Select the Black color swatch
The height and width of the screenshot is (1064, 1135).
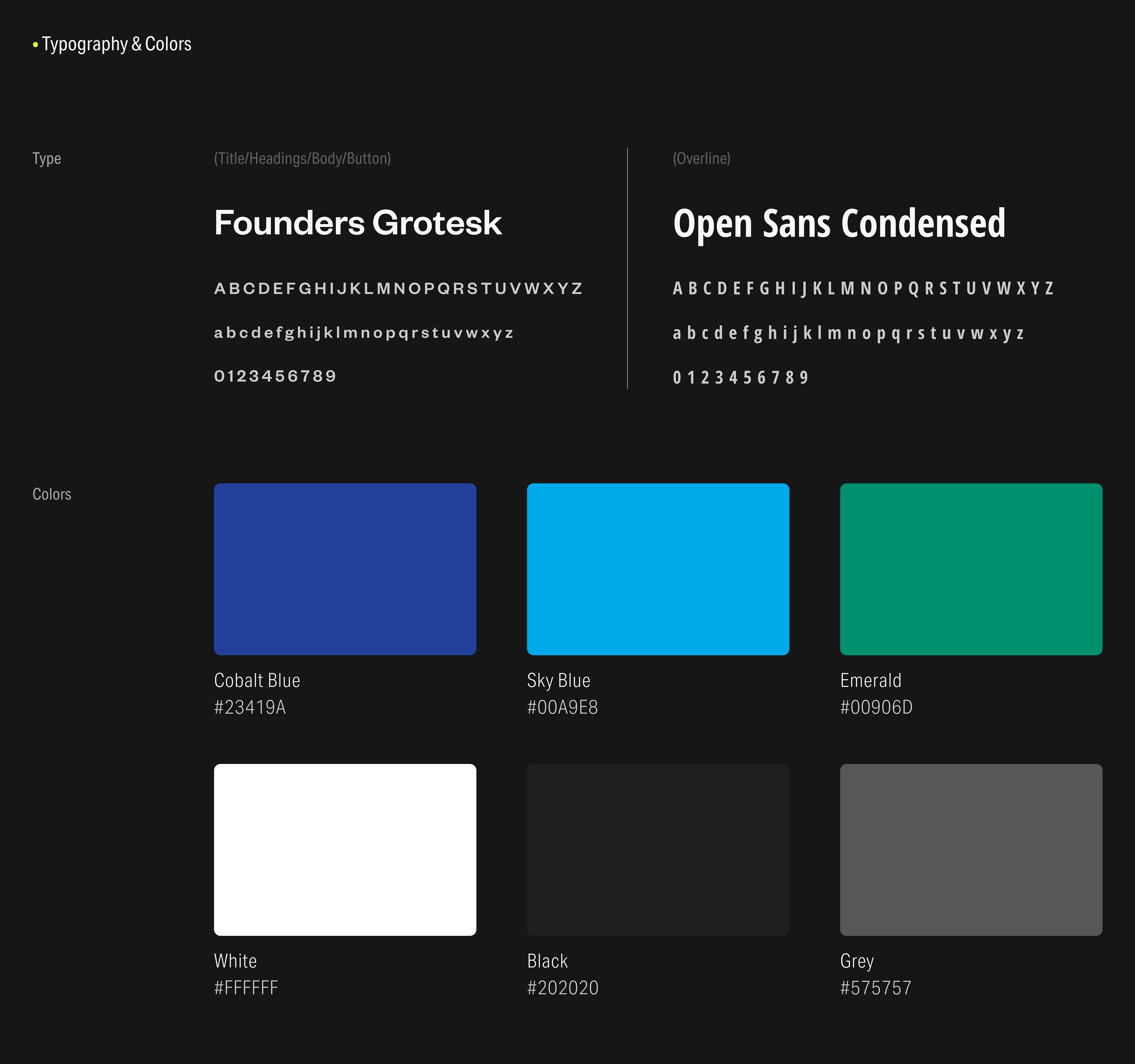pos(658,849)
